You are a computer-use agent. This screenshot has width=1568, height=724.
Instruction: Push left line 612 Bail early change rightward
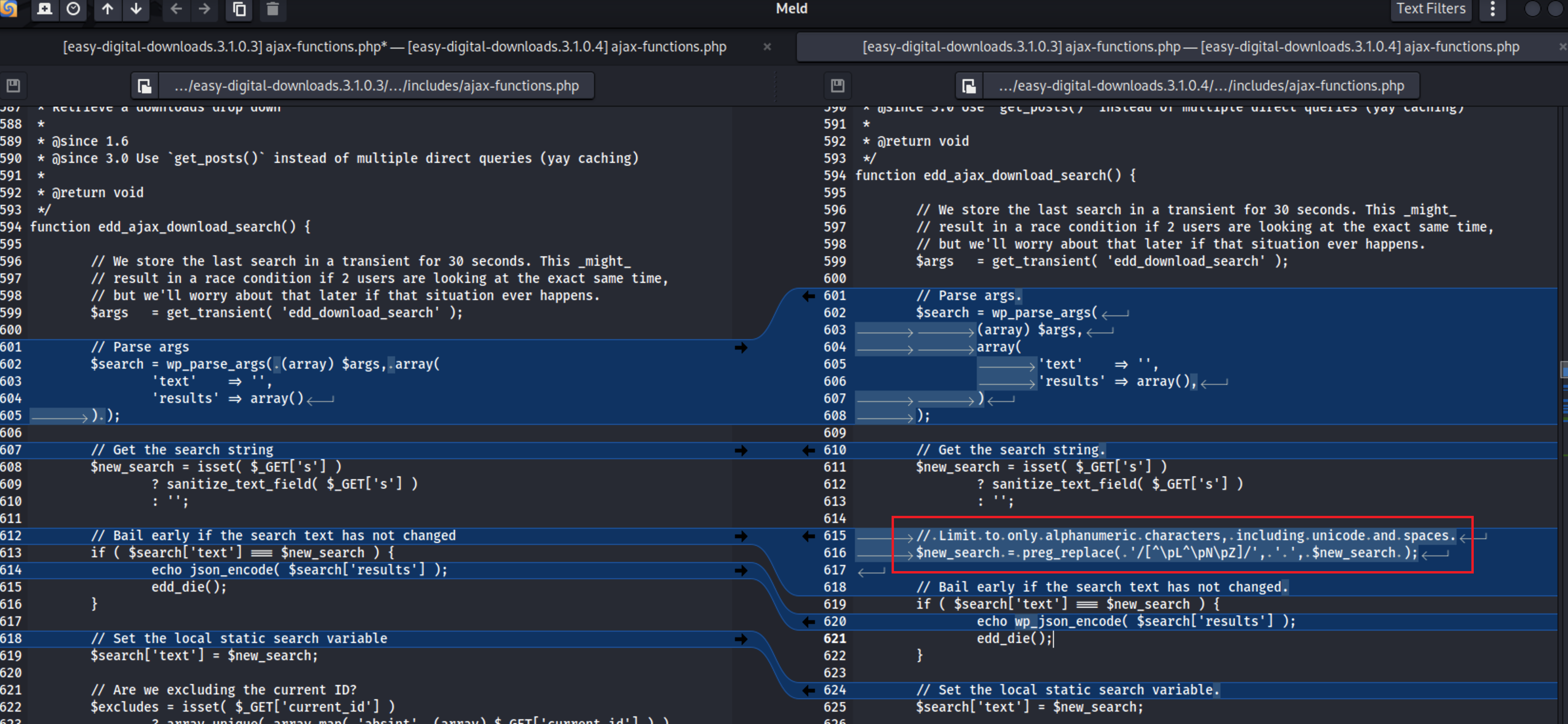click(741, 536)
